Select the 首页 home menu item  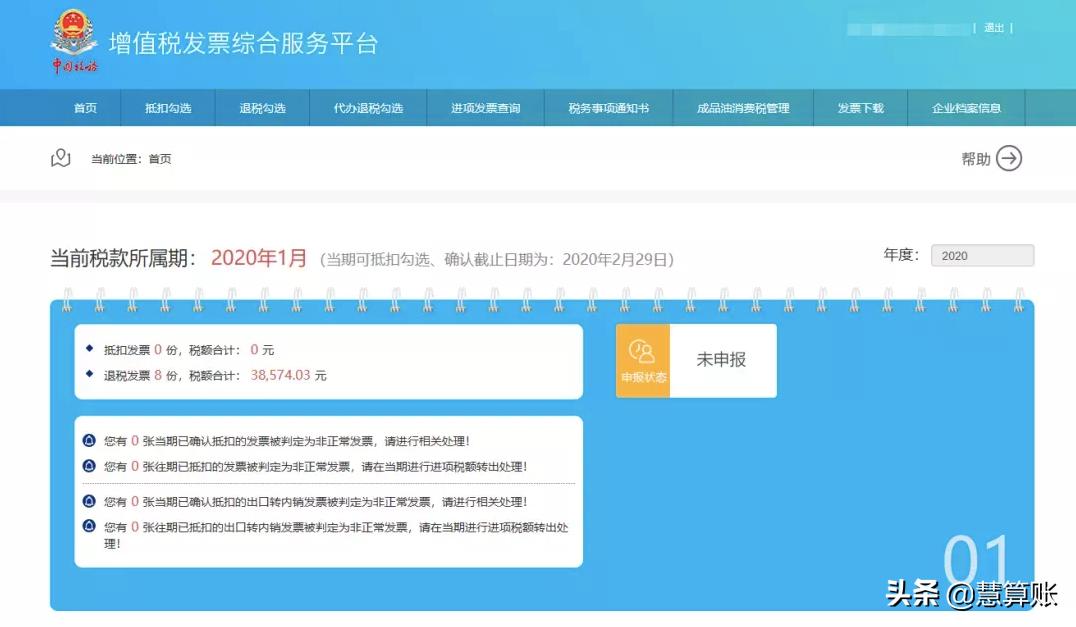pyautogui.click(x=84, y=109)
